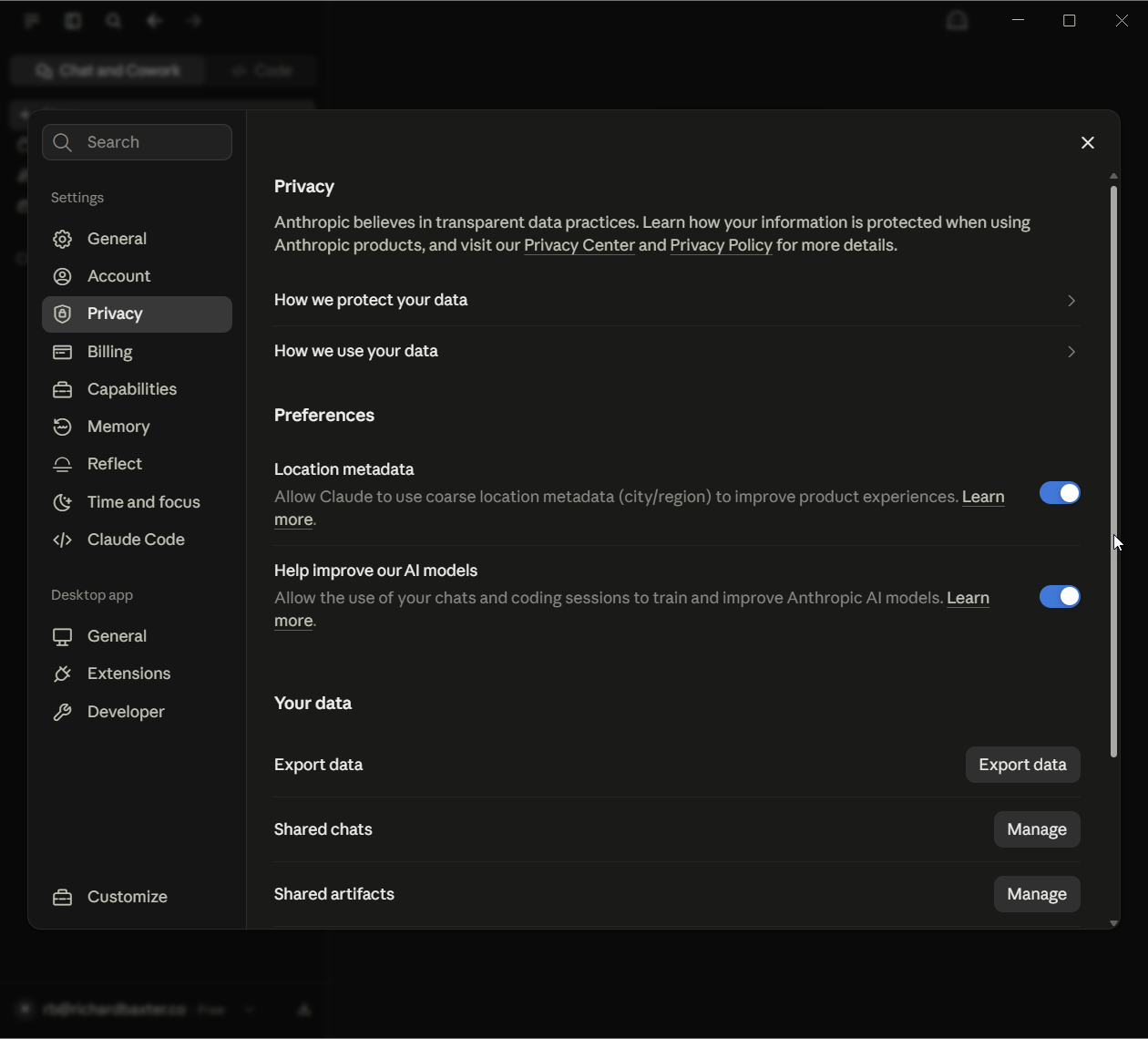
Task: Open the menu icon at the window's top-left corner
Action: tap(32, 20)
